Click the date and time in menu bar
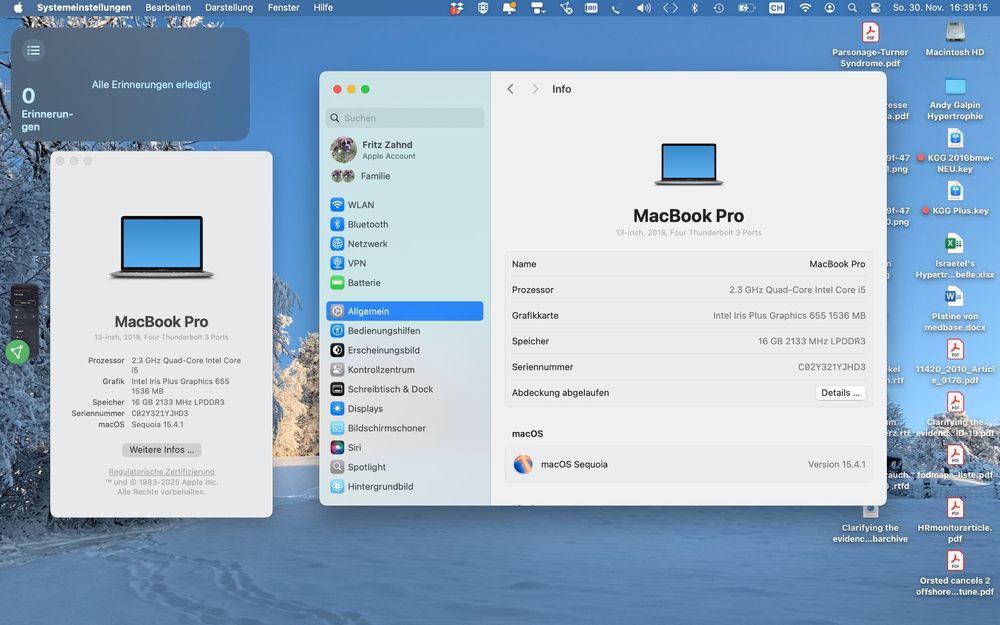Image resolution: width=1000 pixels, height=625 pixels. 940,8
